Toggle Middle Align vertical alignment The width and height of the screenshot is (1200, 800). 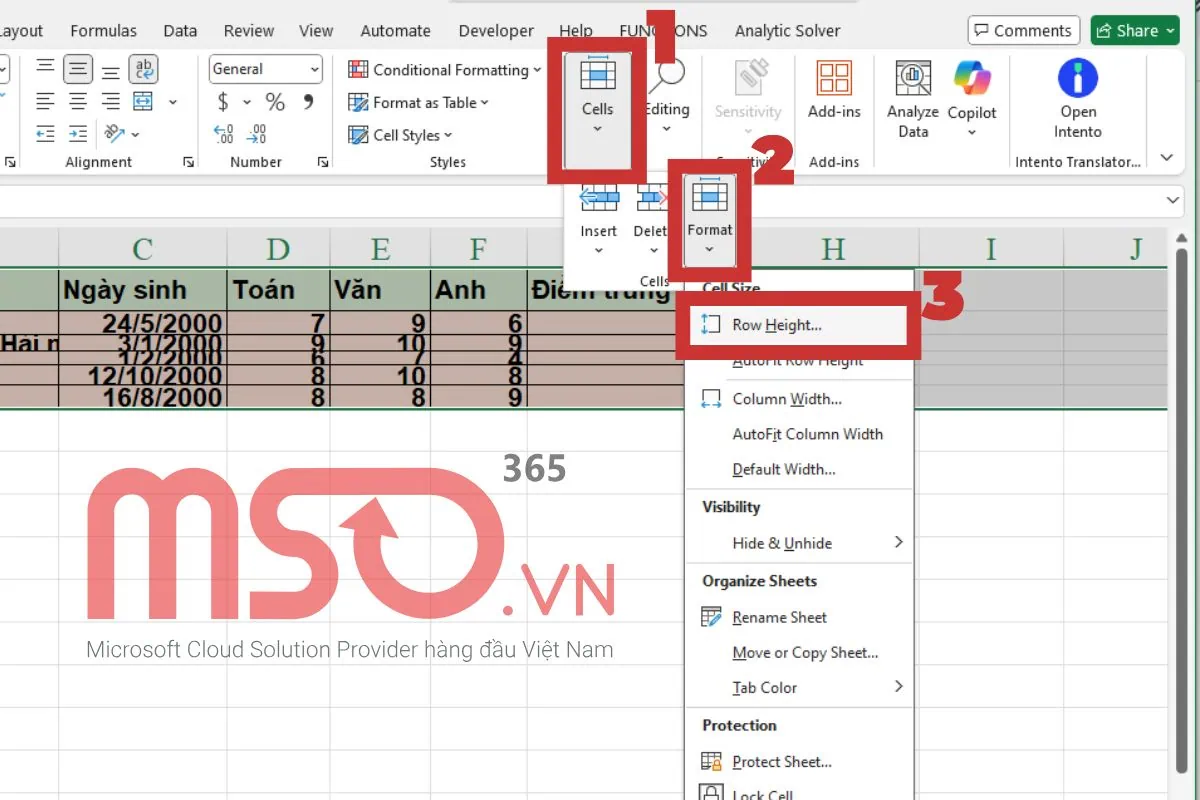[78, 69]
